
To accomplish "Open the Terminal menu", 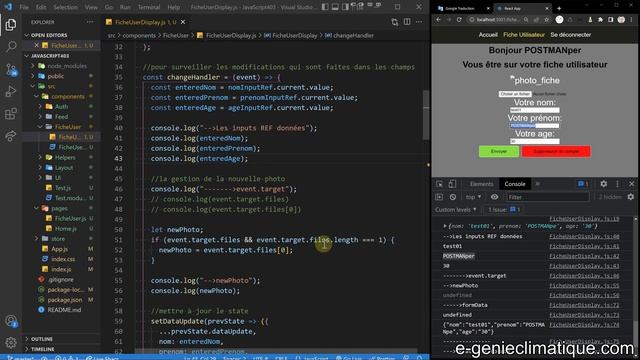I will tap(149, 7).
